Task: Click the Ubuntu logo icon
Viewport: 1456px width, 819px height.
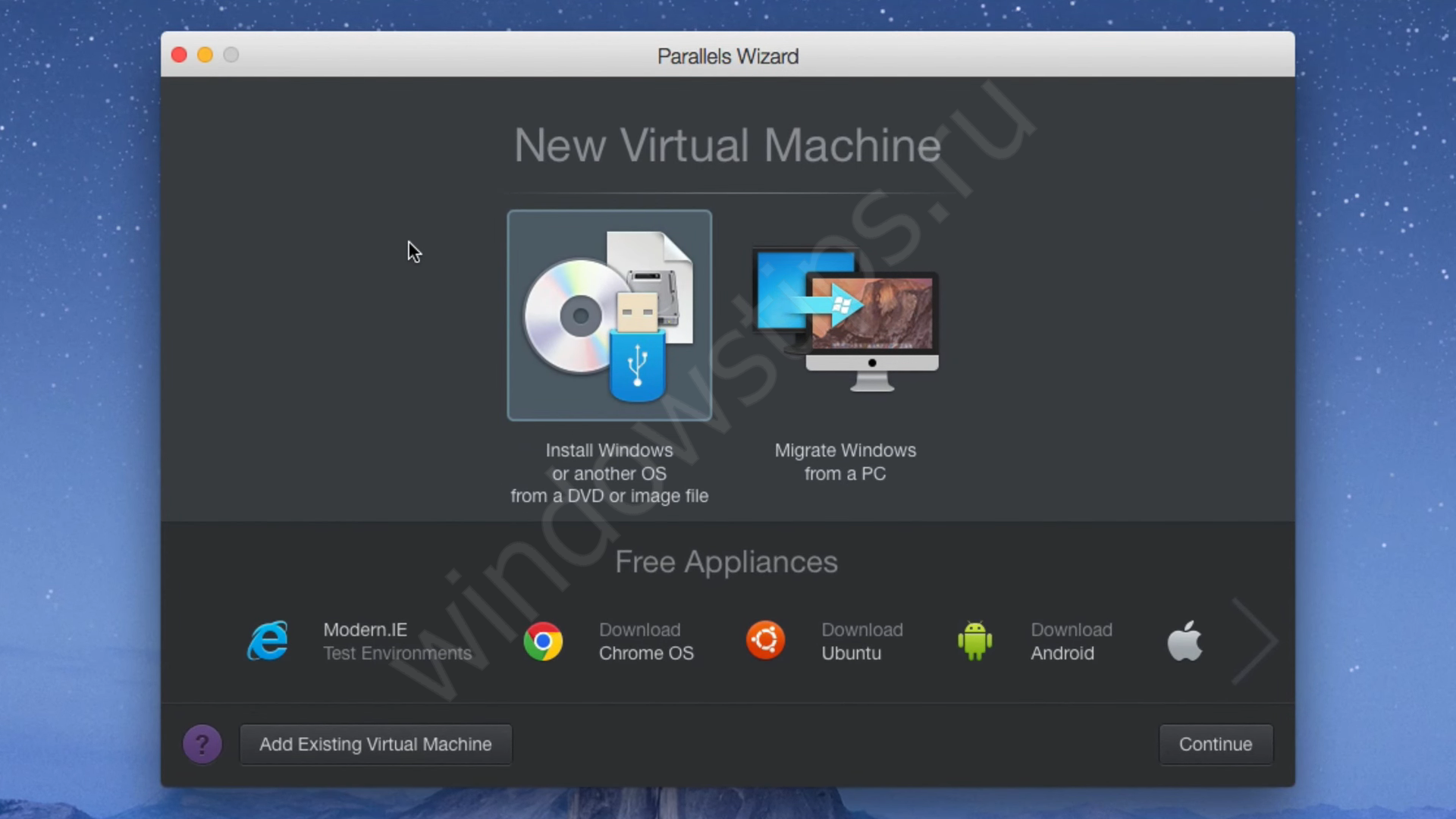Action: (x=765, y=640)
